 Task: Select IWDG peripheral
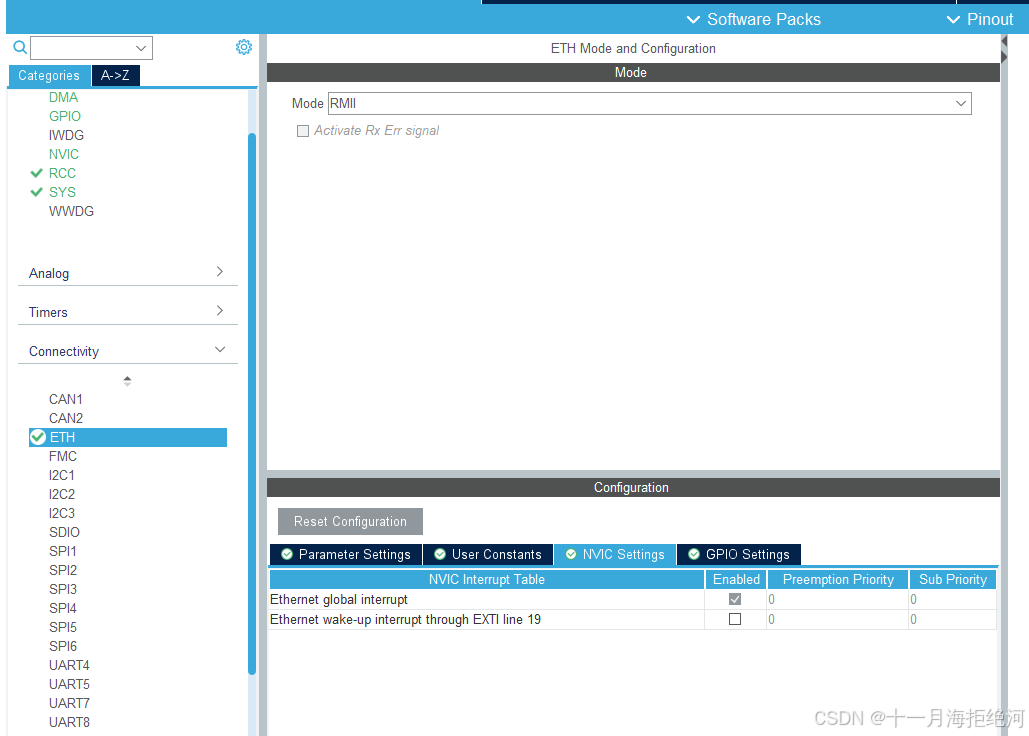click(66, 135)
